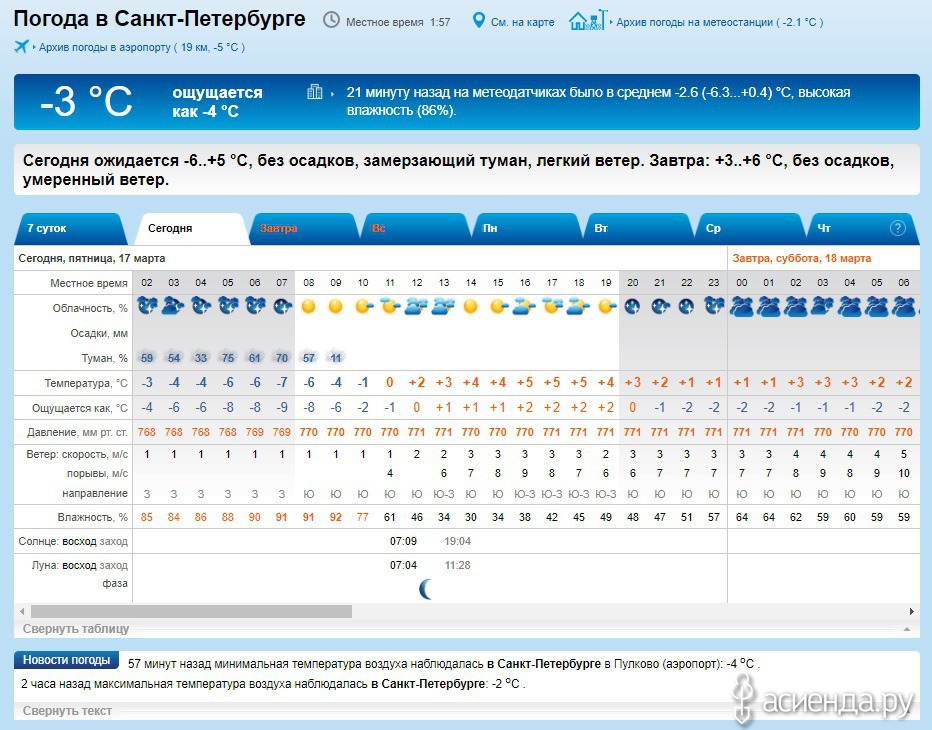
Task: Click the right scroll arrow of the table
Action: coord(911,611)
